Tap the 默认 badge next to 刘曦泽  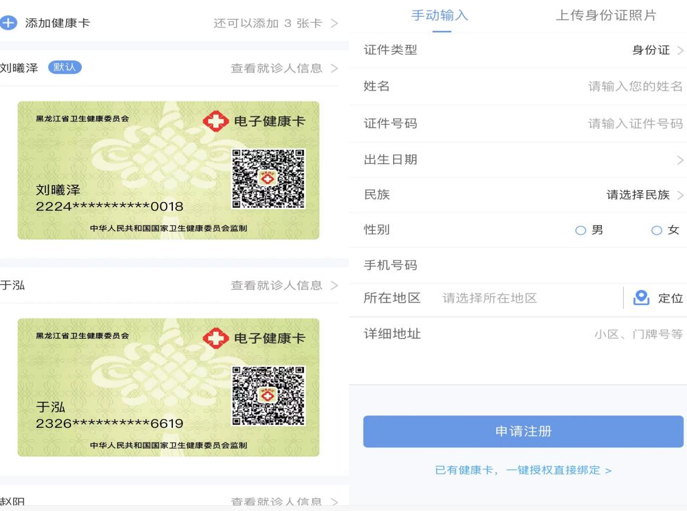coord(65,67)
